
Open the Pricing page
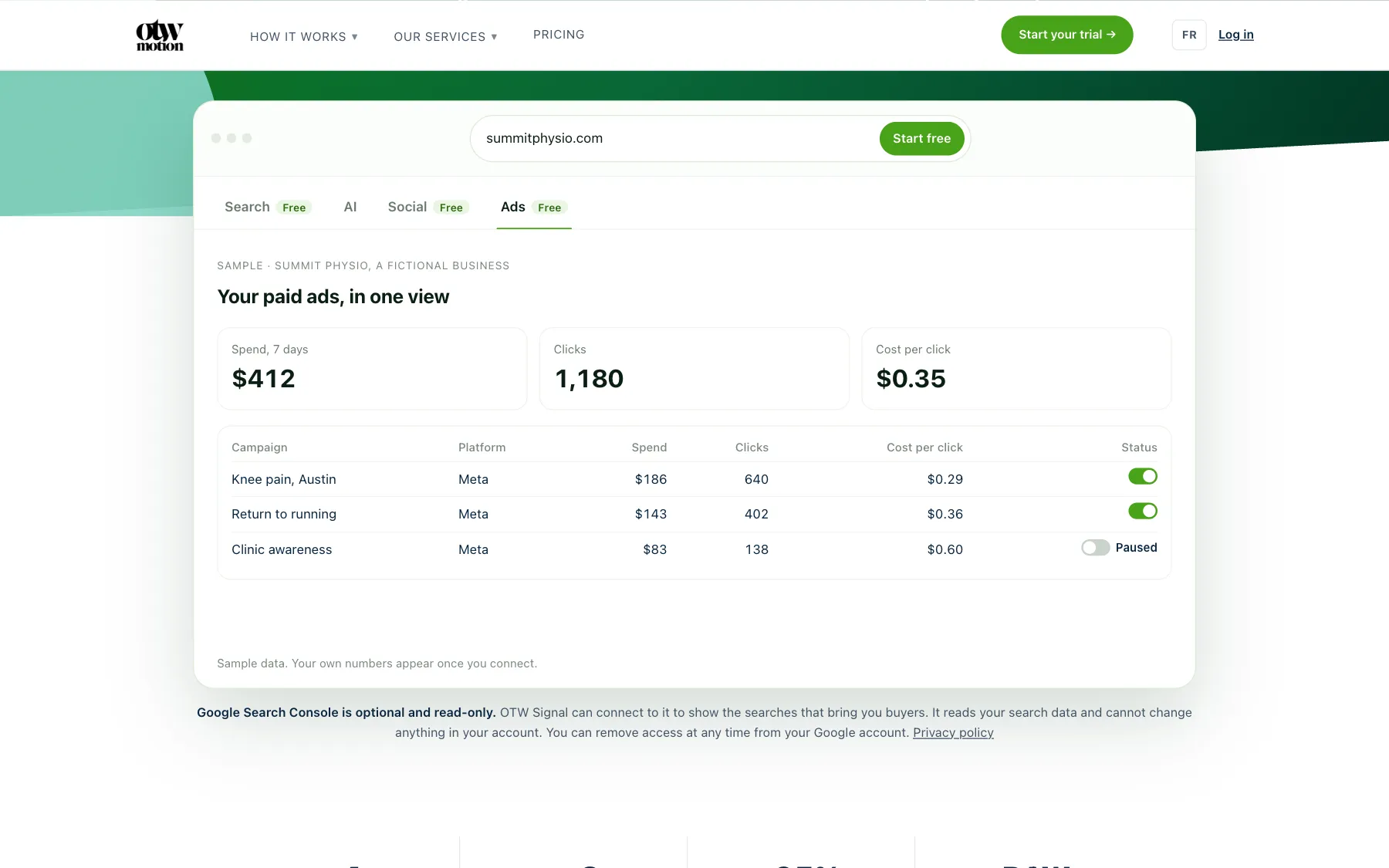(559, 35)
